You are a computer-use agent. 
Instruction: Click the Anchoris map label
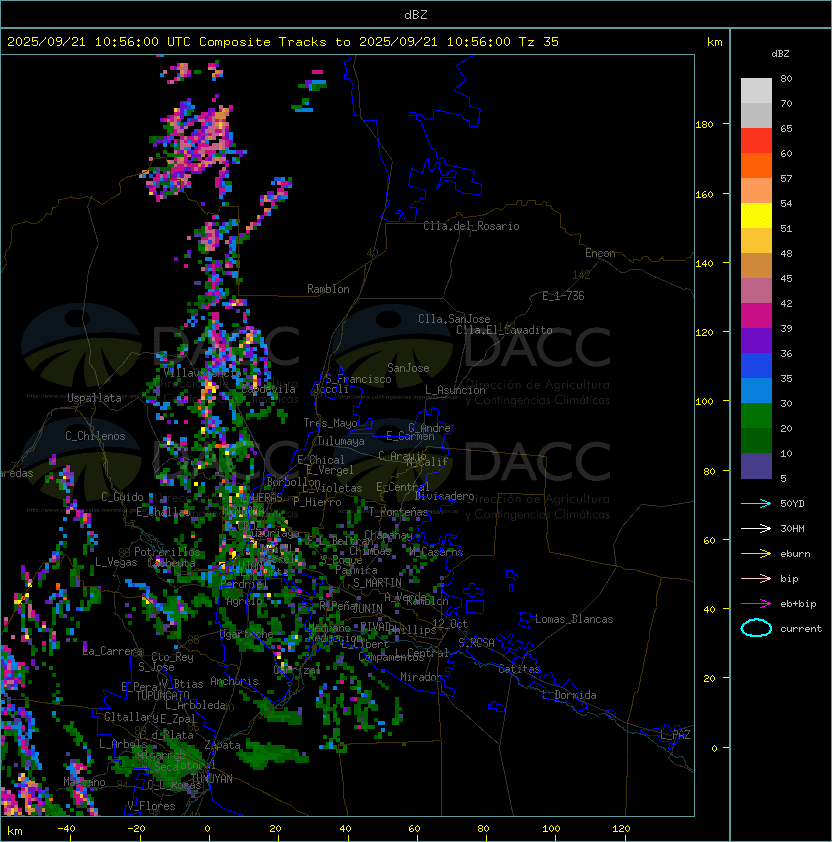click(234, 681)
